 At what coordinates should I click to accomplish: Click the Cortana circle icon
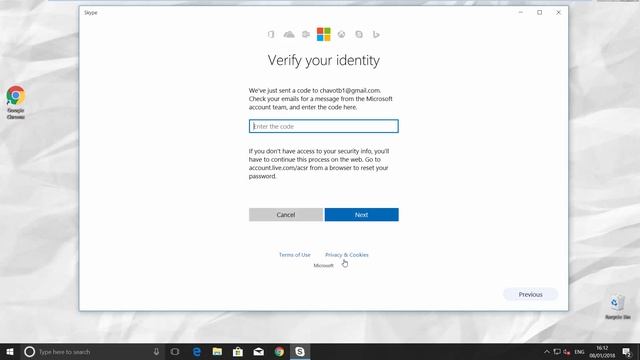29,351
